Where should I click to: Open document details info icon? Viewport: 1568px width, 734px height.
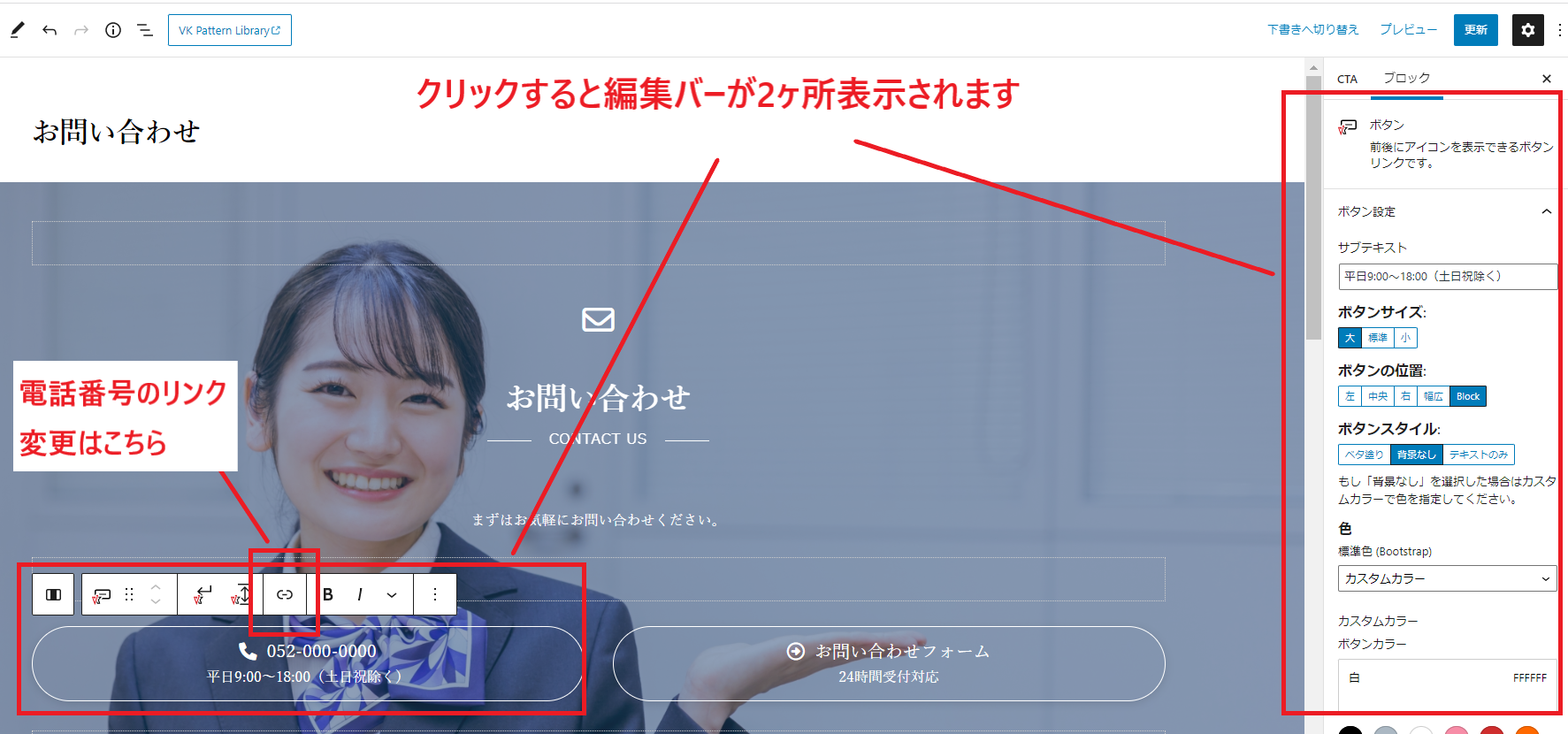[113, 30]
